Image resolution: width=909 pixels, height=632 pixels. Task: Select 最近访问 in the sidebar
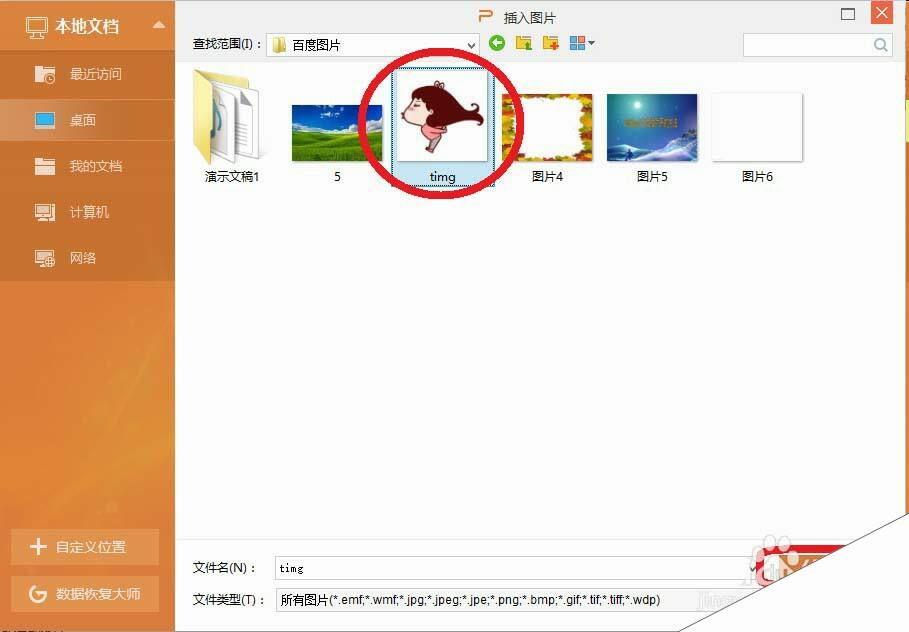point(86,74)
